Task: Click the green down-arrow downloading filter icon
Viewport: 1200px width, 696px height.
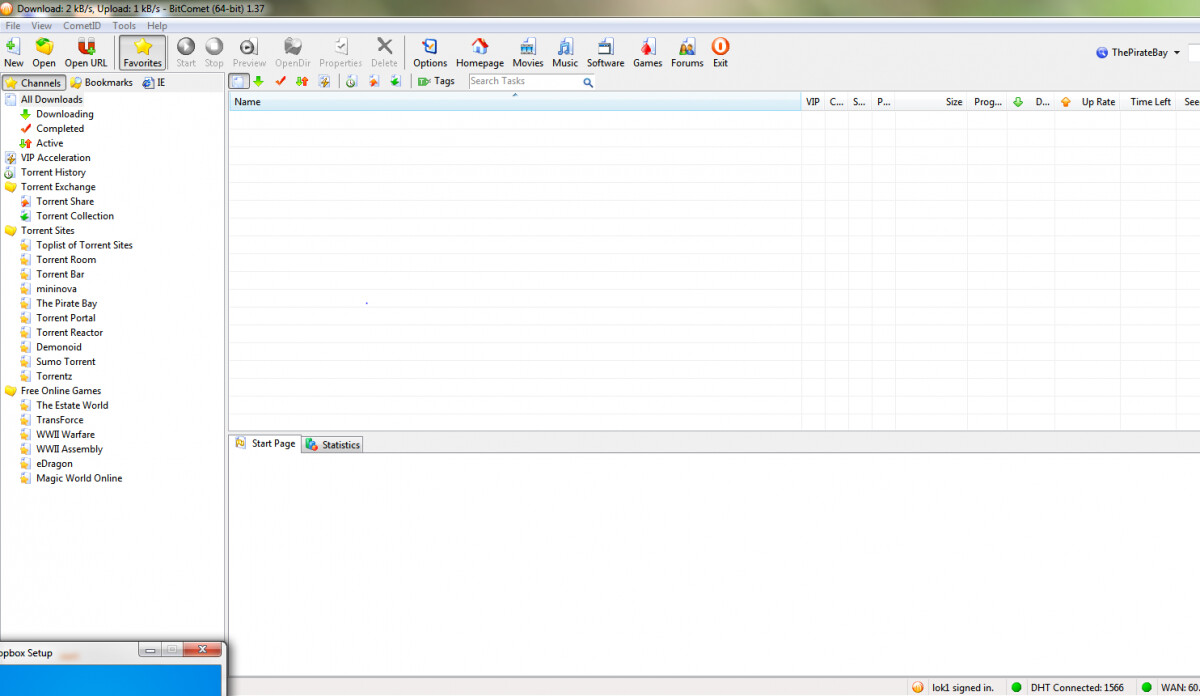Action: click(x=258, y=82)
